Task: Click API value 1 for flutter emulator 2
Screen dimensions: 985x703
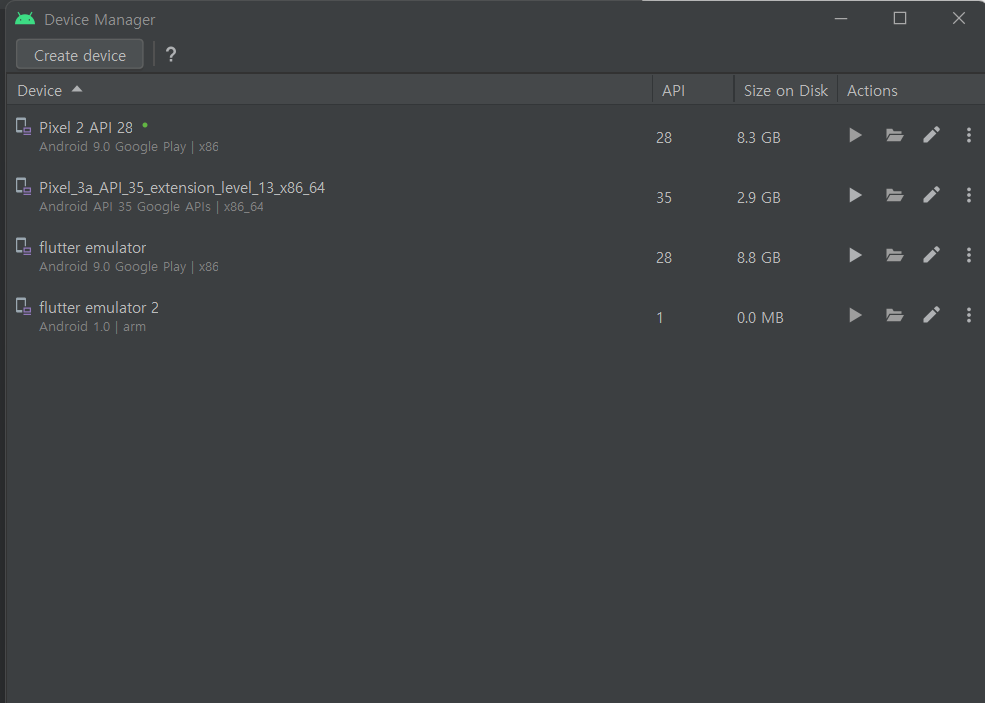Action: click(660, 318)
